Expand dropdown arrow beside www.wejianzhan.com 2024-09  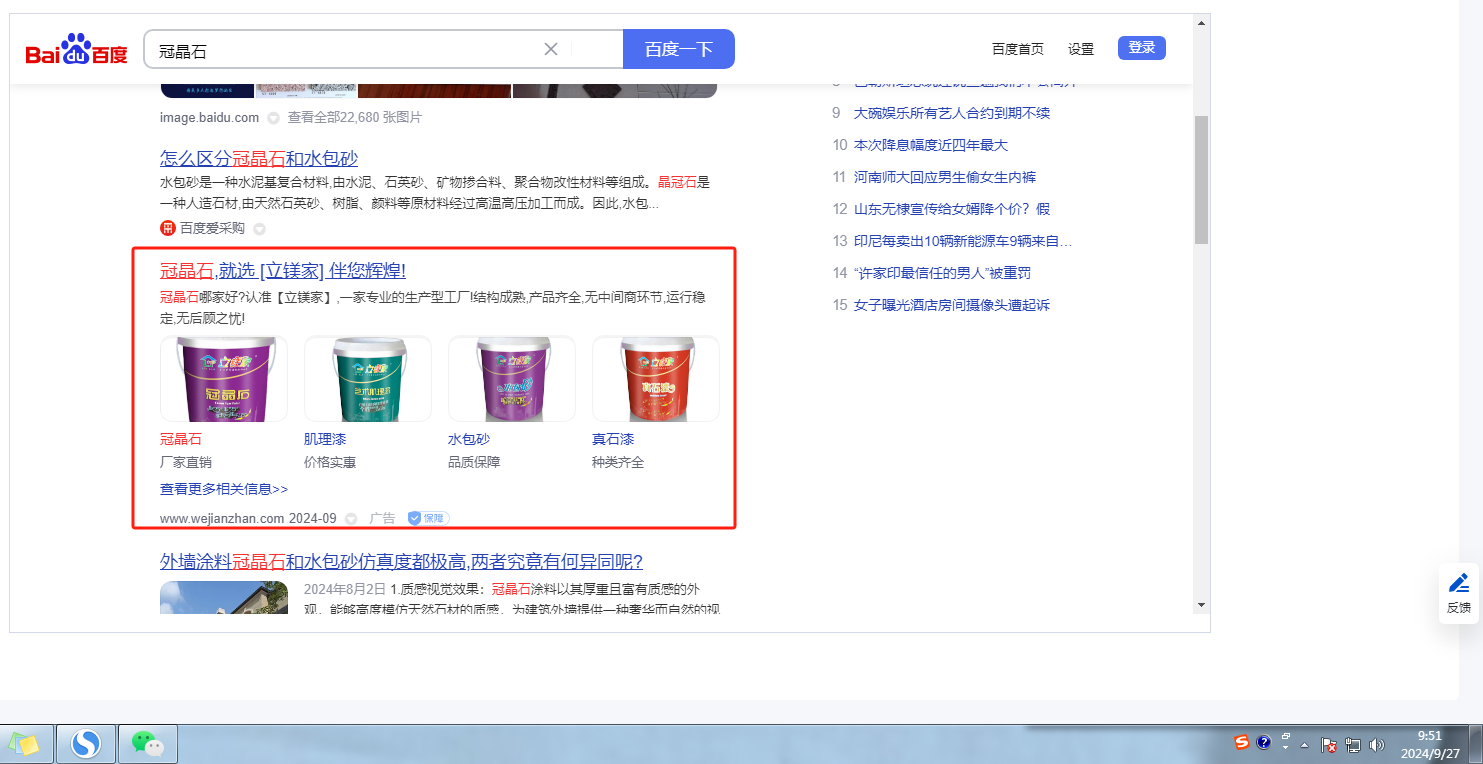(x=351, y=519)
